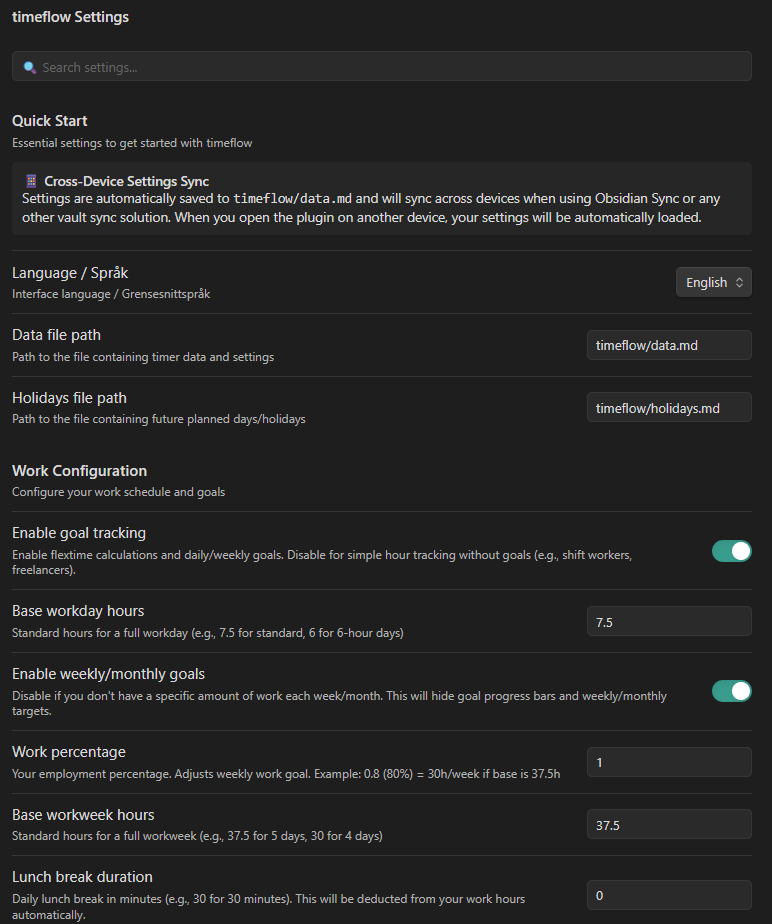The width and height of the screenshot is (772, 924).
Task: Click the Enable goal tracking label
Action: coord(79,533)
